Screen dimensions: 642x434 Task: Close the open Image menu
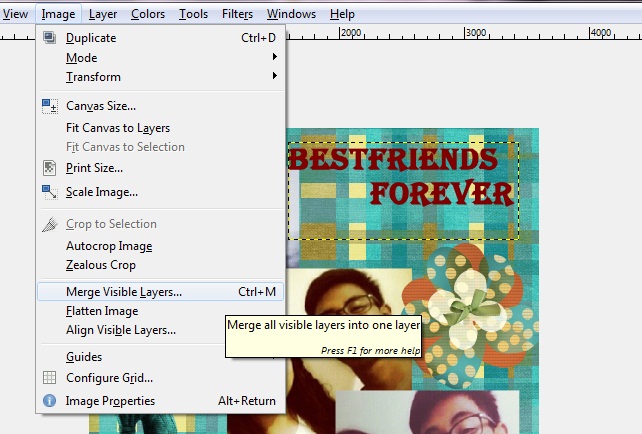point(58,14)
